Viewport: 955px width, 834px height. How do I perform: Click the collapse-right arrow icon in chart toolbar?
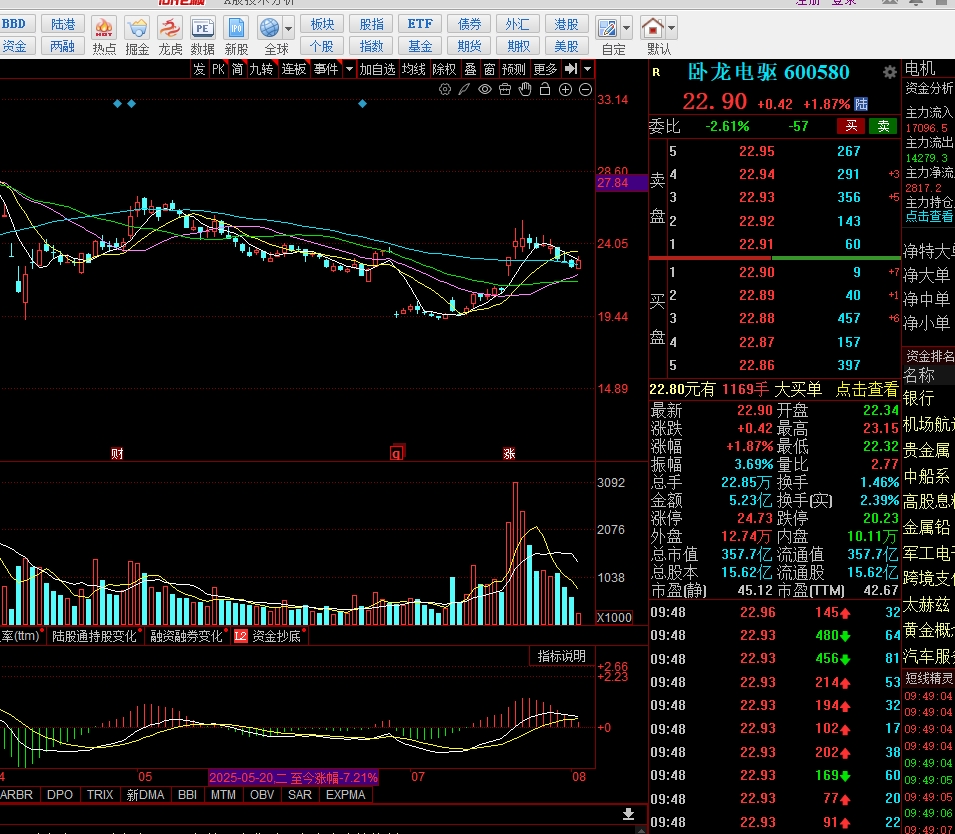tap(571, 69)
